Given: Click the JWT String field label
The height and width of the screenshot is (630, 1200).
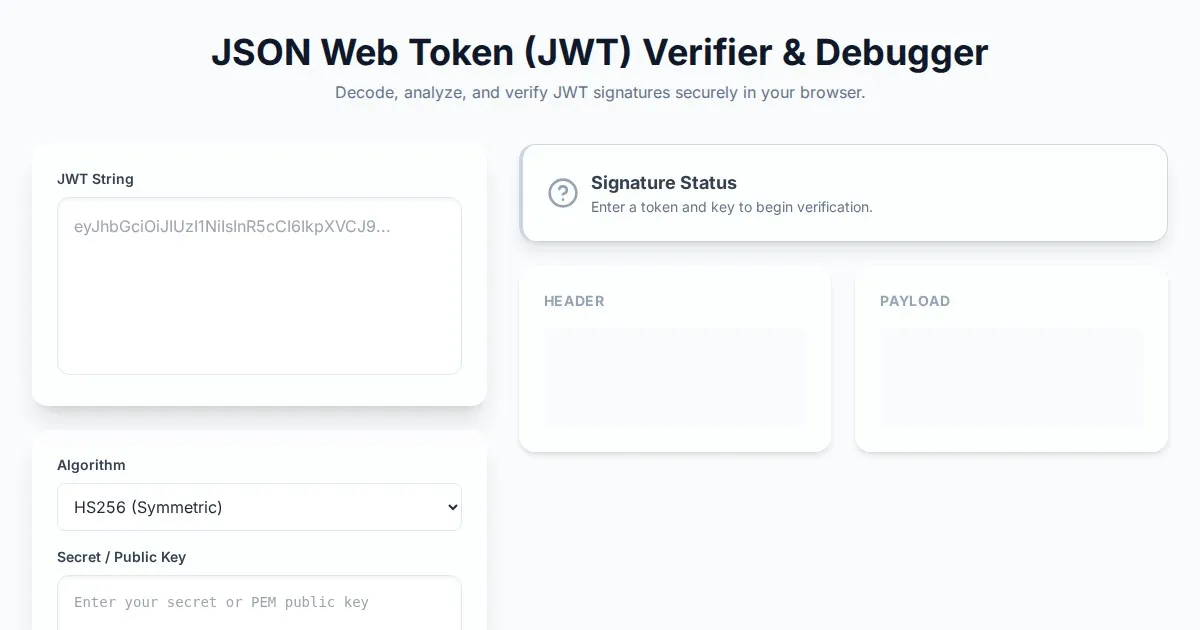Looking at the screenshot, I should pos(95,179).
